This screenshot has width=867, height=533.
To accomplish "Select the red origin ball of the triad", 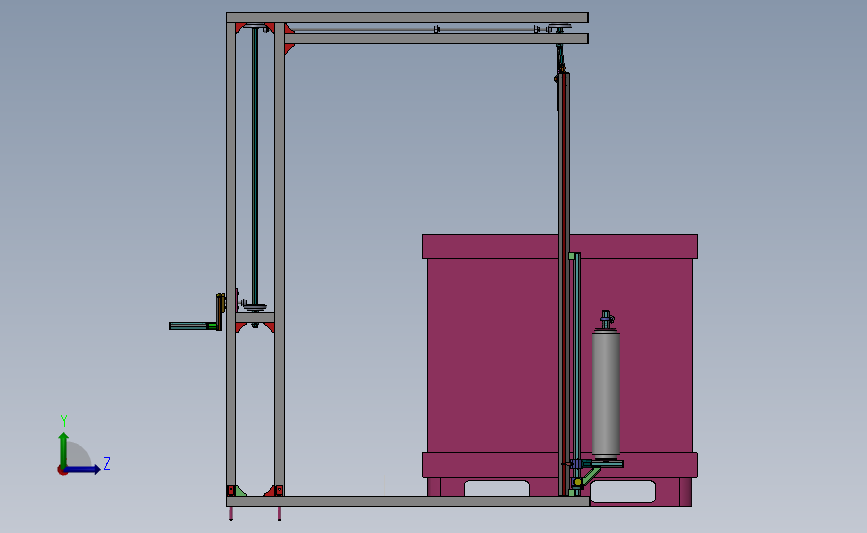I will [62, 471].
